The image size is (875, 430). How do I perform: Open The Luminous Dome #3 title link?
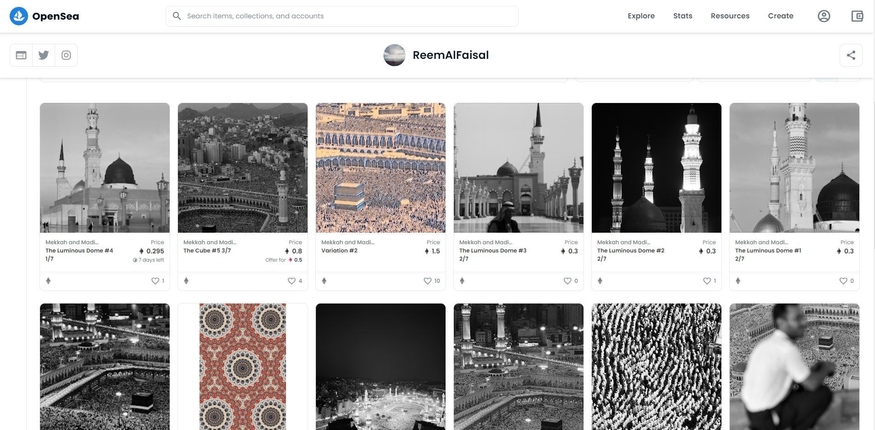(494, 251)
